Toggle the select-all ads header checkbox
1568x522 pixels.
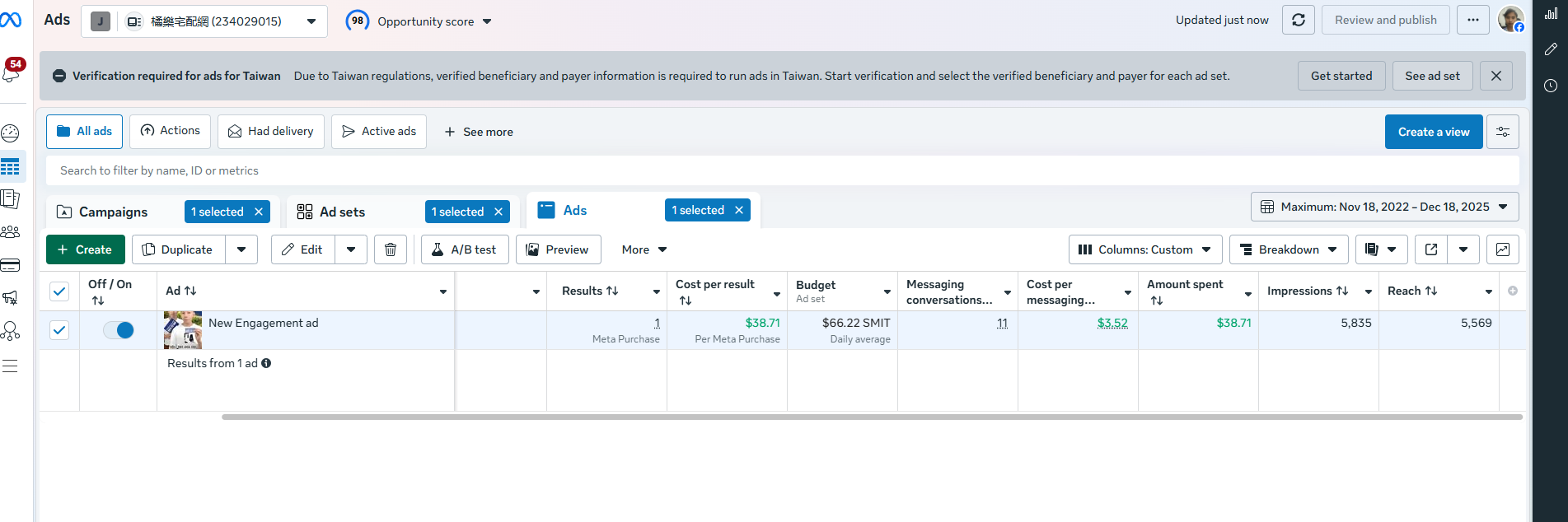click(59, 291)
